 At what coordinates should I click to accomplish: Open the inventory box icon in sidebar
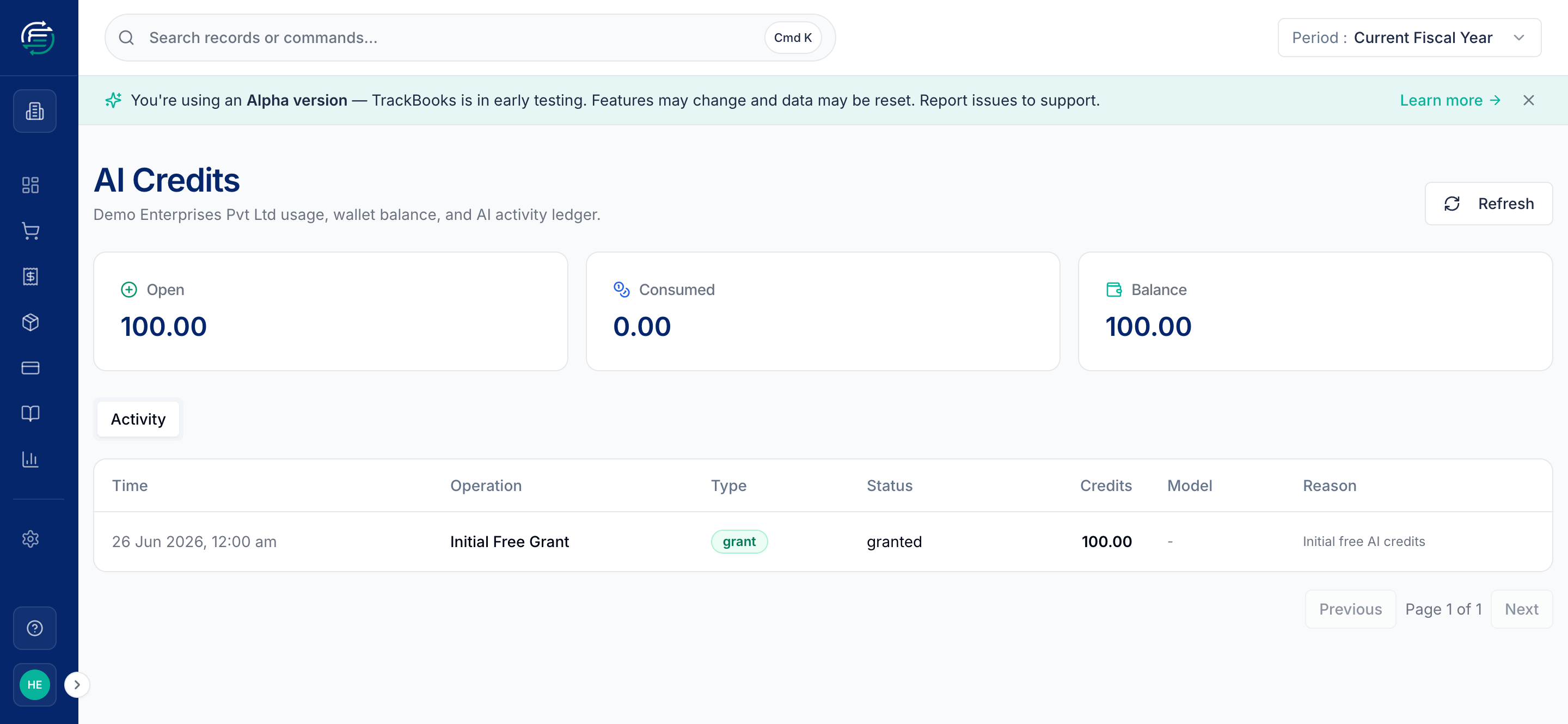(30, 322)
